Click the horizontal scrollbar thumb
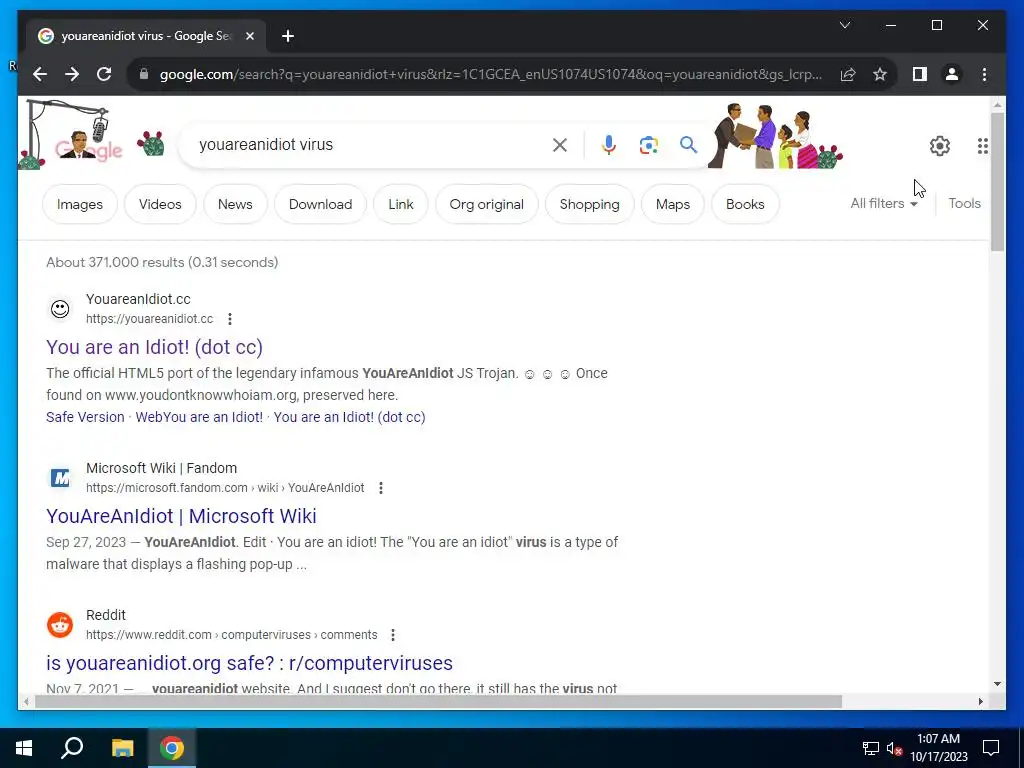This screenshot has height=768, width=1024. click(x=438, y=702)
